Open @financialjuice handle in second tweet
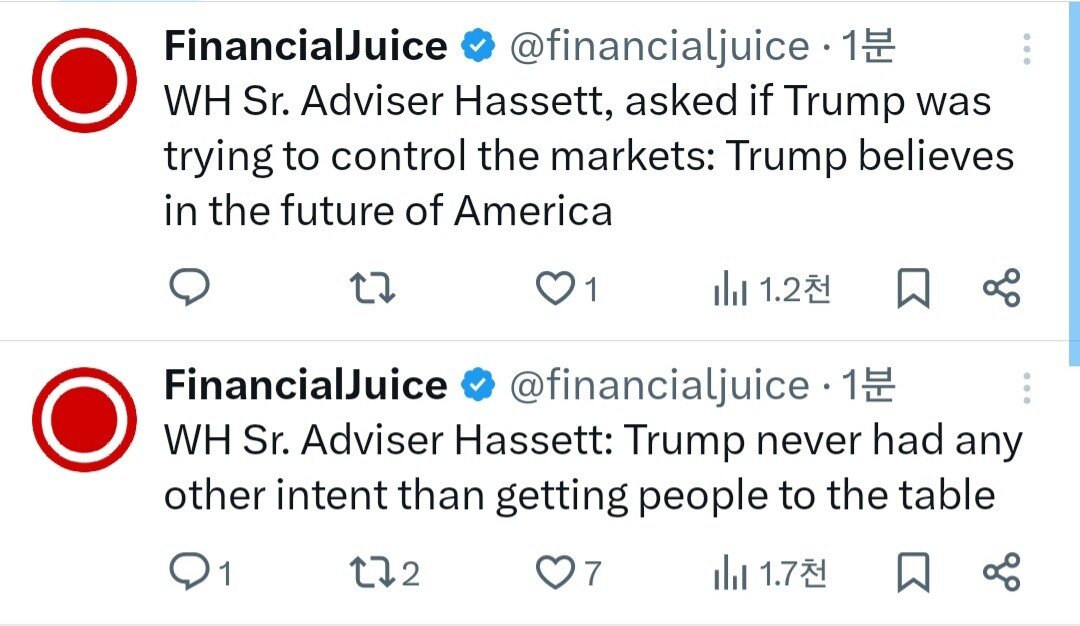Image resolution: width=1080 pixels, height=626 pixels. (x=660, y=385)
